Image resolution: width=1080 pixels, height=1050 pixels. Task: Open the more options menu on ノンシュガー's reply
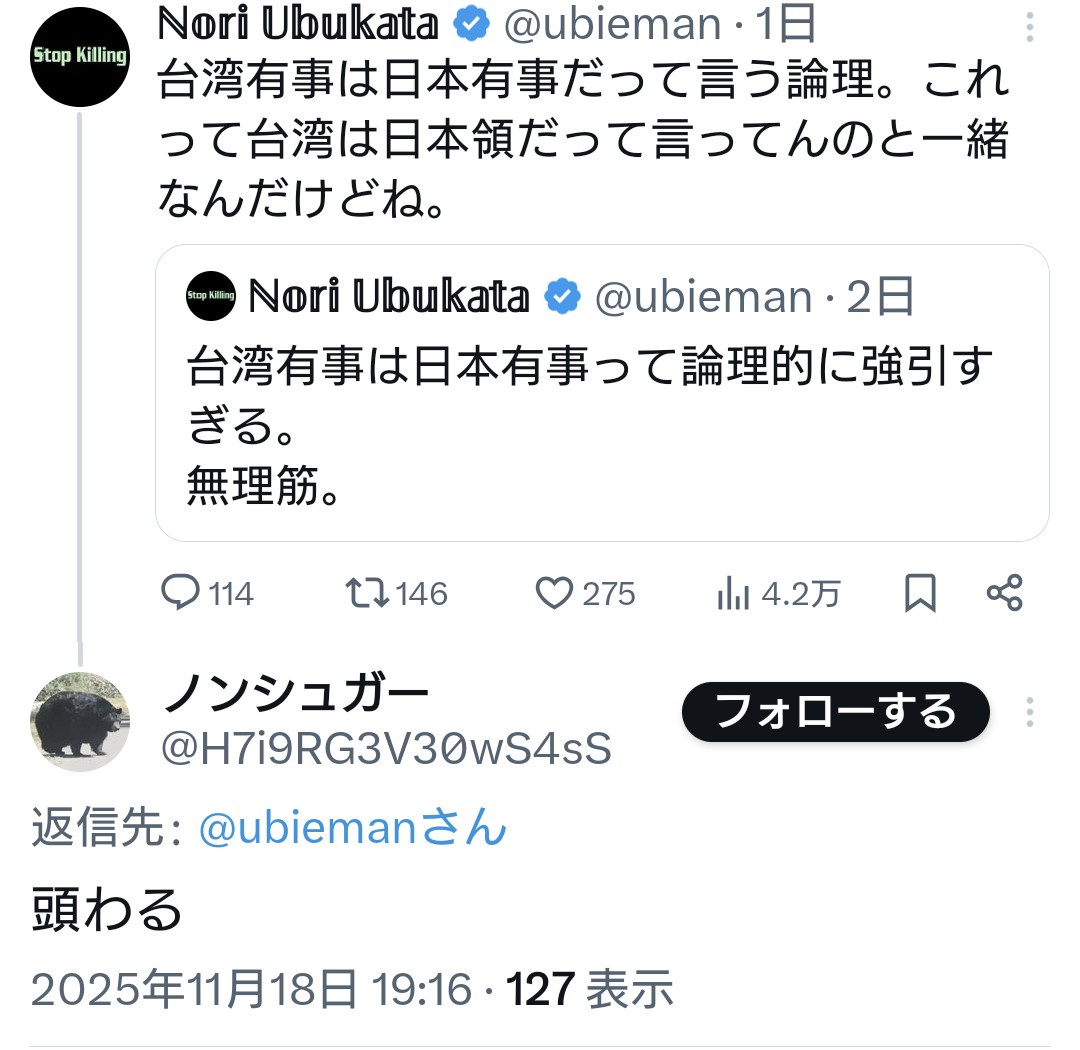click(x=1029, y=710)
